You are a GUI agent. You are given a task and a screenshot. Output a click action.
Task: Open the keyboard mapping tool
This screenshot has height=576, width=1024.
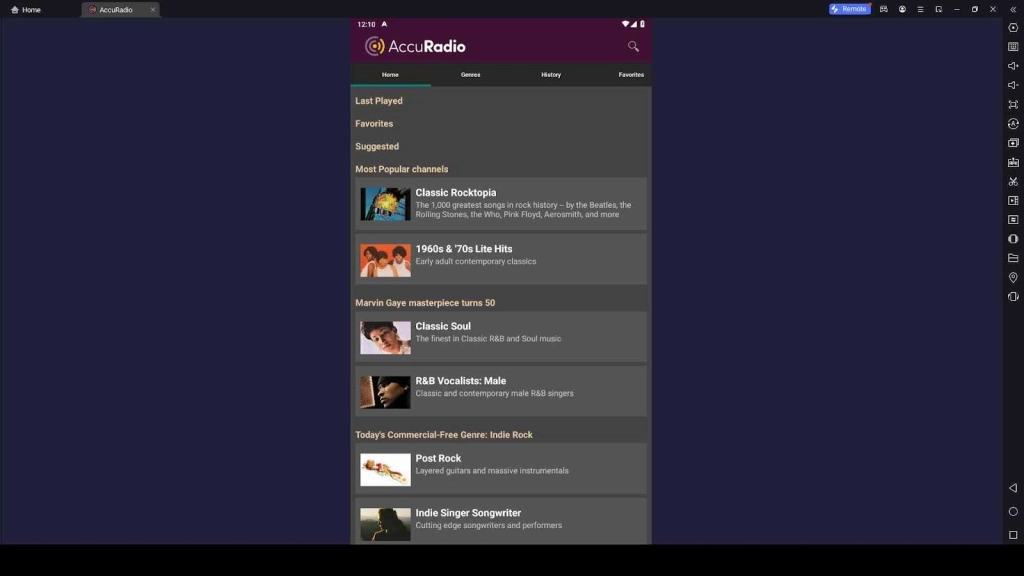pos(1013,46)
